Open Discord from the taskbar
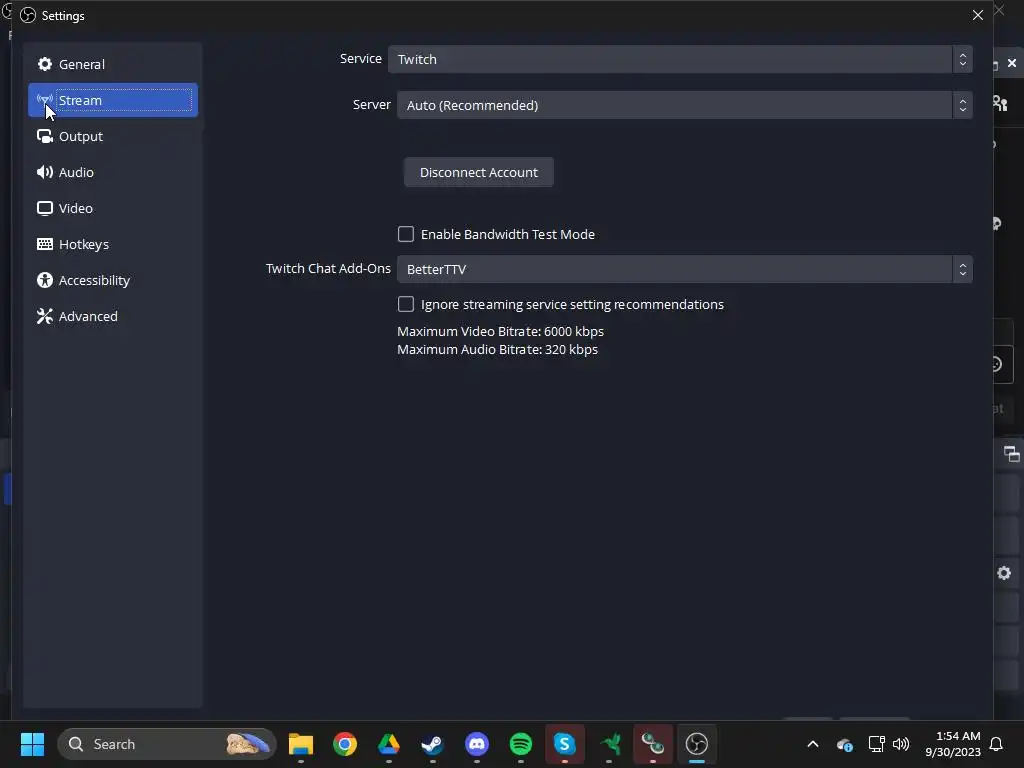This screenshot has height=768, width=1024. (477, 744)
